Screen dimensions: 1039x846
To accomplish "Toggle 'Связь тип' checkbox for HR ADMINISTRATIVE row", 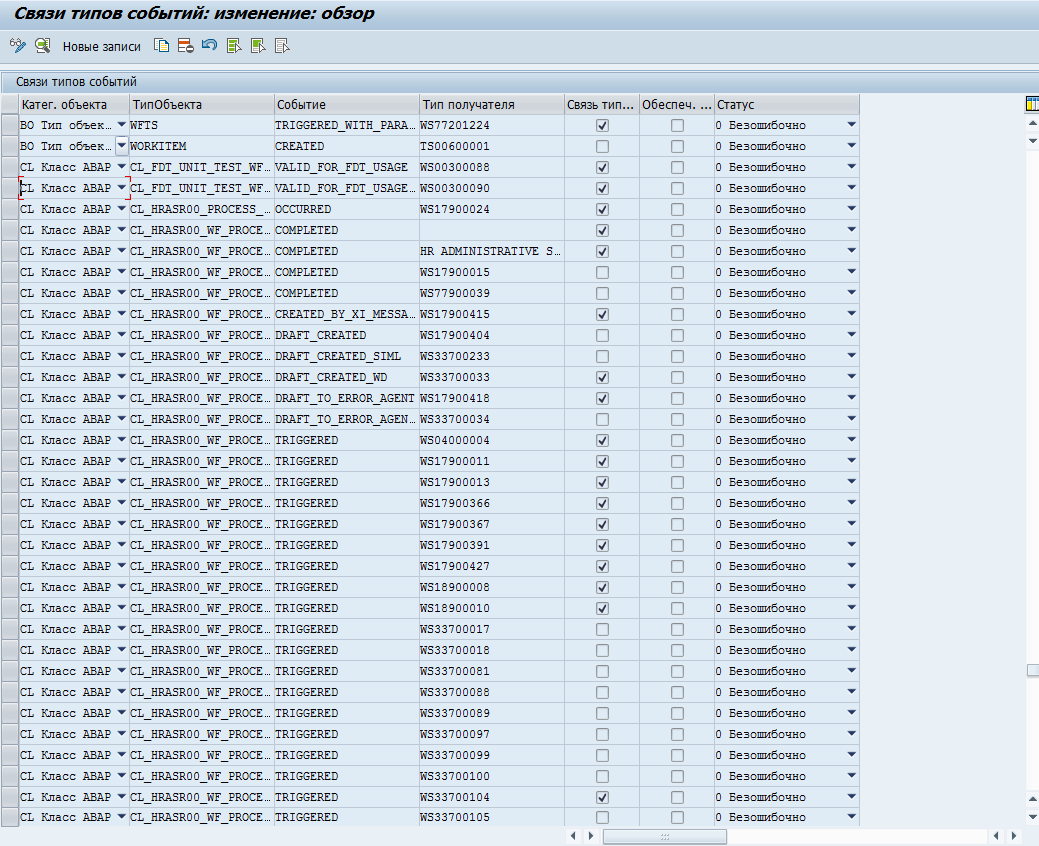I will coord(602,251).
